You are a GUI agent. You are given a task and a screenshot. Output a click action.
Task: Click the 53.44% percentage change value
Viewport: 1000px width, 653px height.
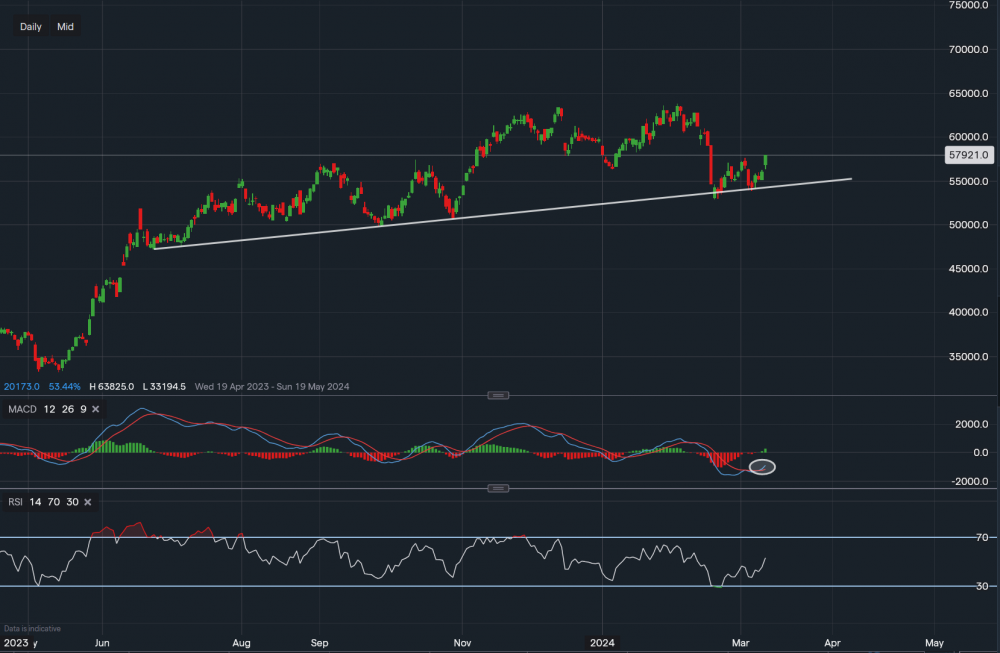tap(63, 386)
